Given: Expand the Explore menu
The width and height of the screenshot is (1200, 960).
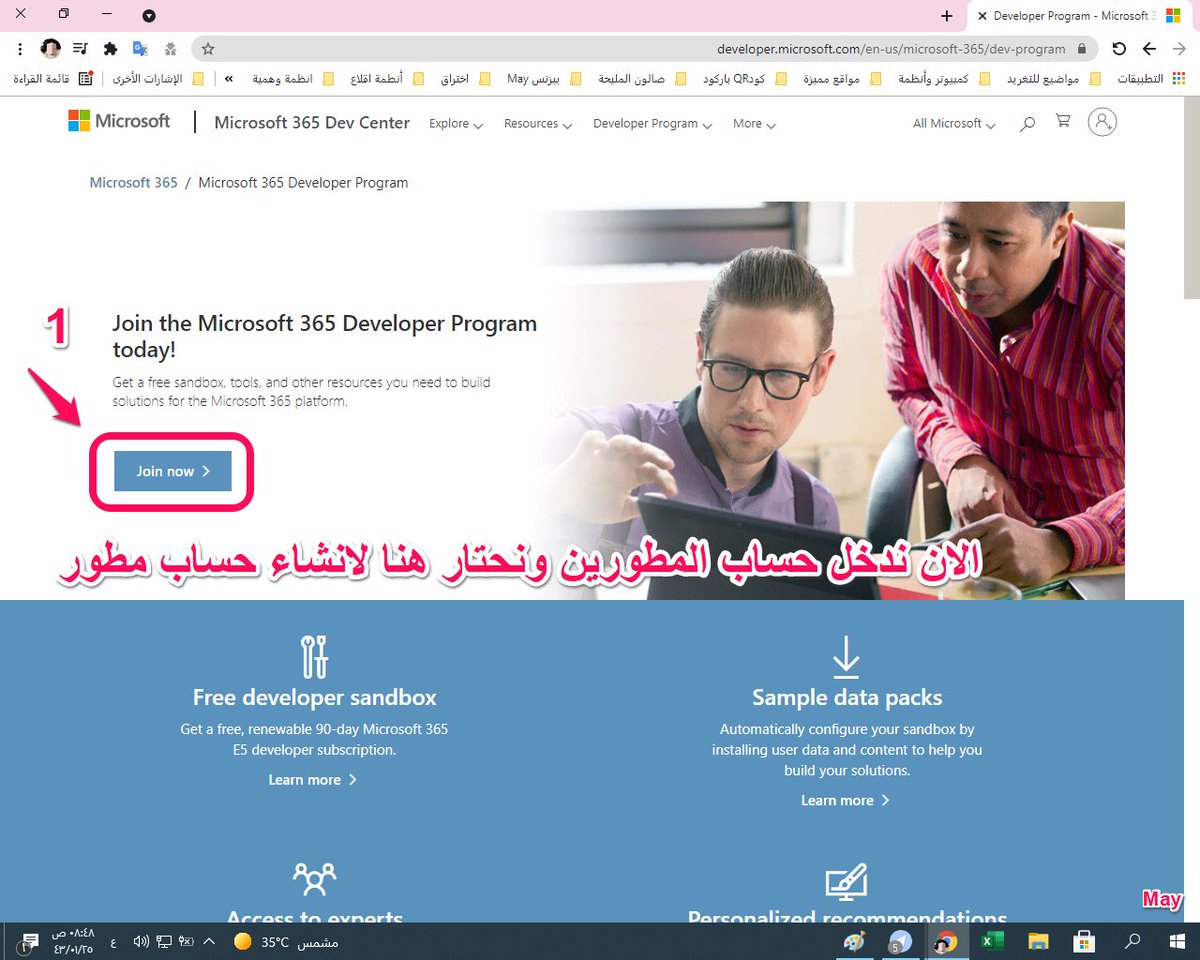Looking at the screenshot, I should 456,124.
